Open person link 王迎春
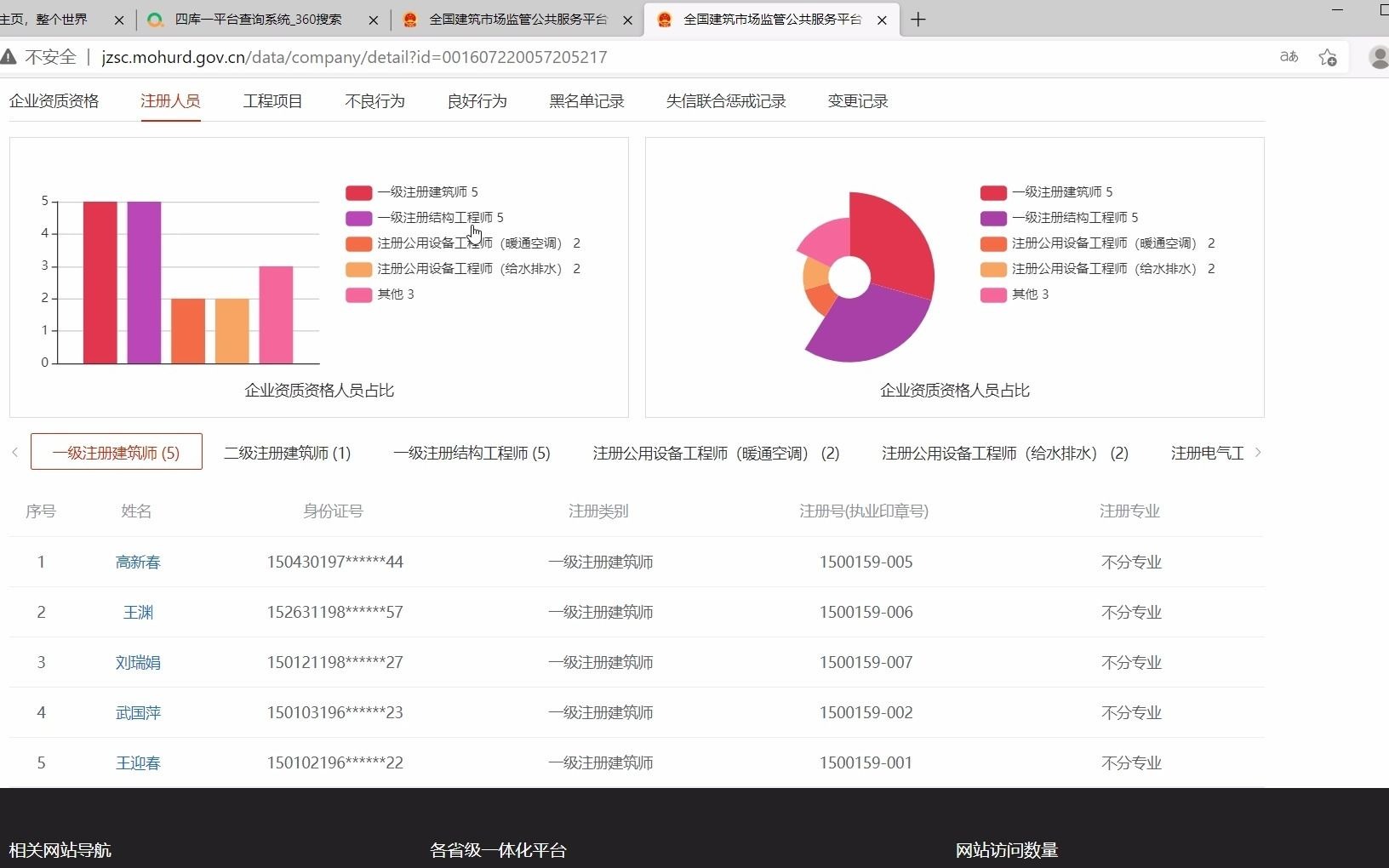This screenshot has width=1389, height=868. (x=138, y=762)
